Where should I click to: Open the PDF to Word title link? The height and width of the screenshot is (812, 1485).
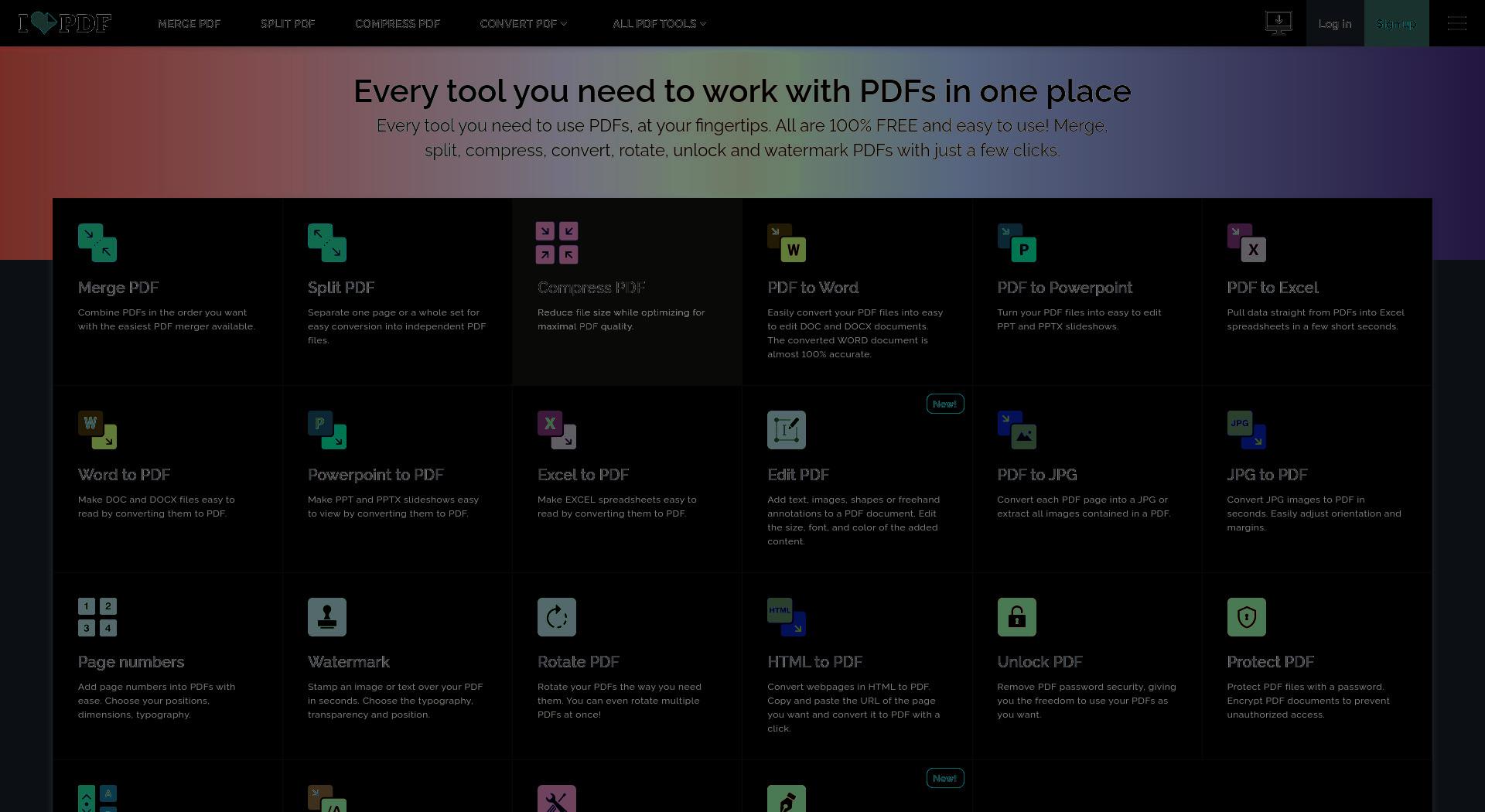click(813, 288)
